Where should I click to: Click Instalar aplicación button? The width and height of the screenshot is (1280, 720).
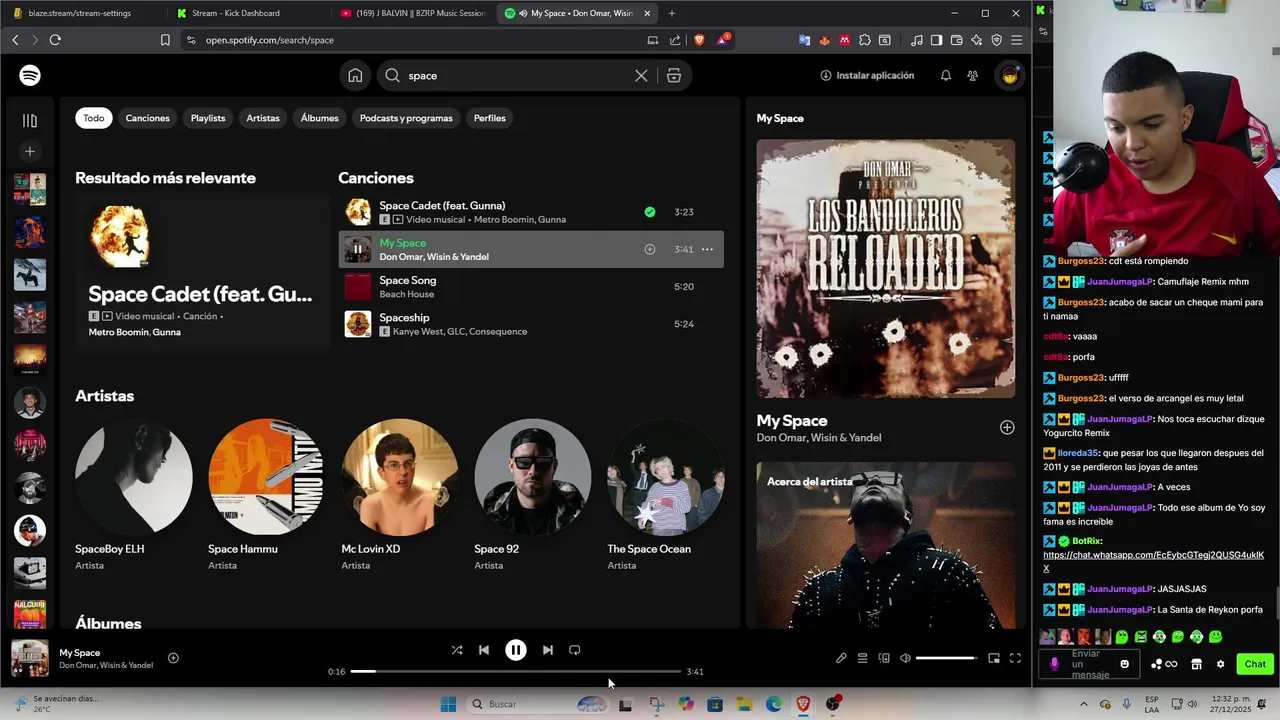867,75
